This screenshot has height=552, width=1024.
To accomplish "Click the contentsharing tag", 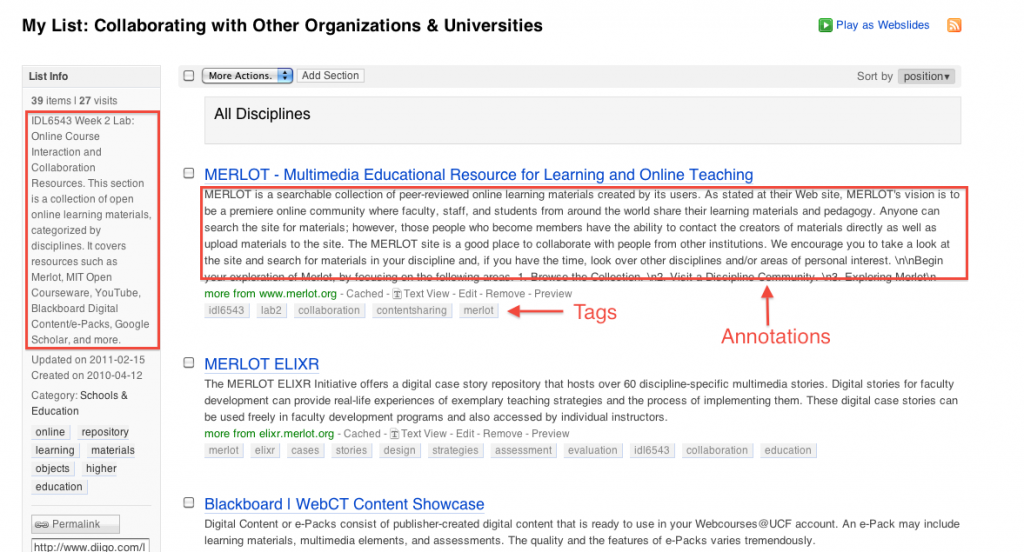I will [411, 311].
